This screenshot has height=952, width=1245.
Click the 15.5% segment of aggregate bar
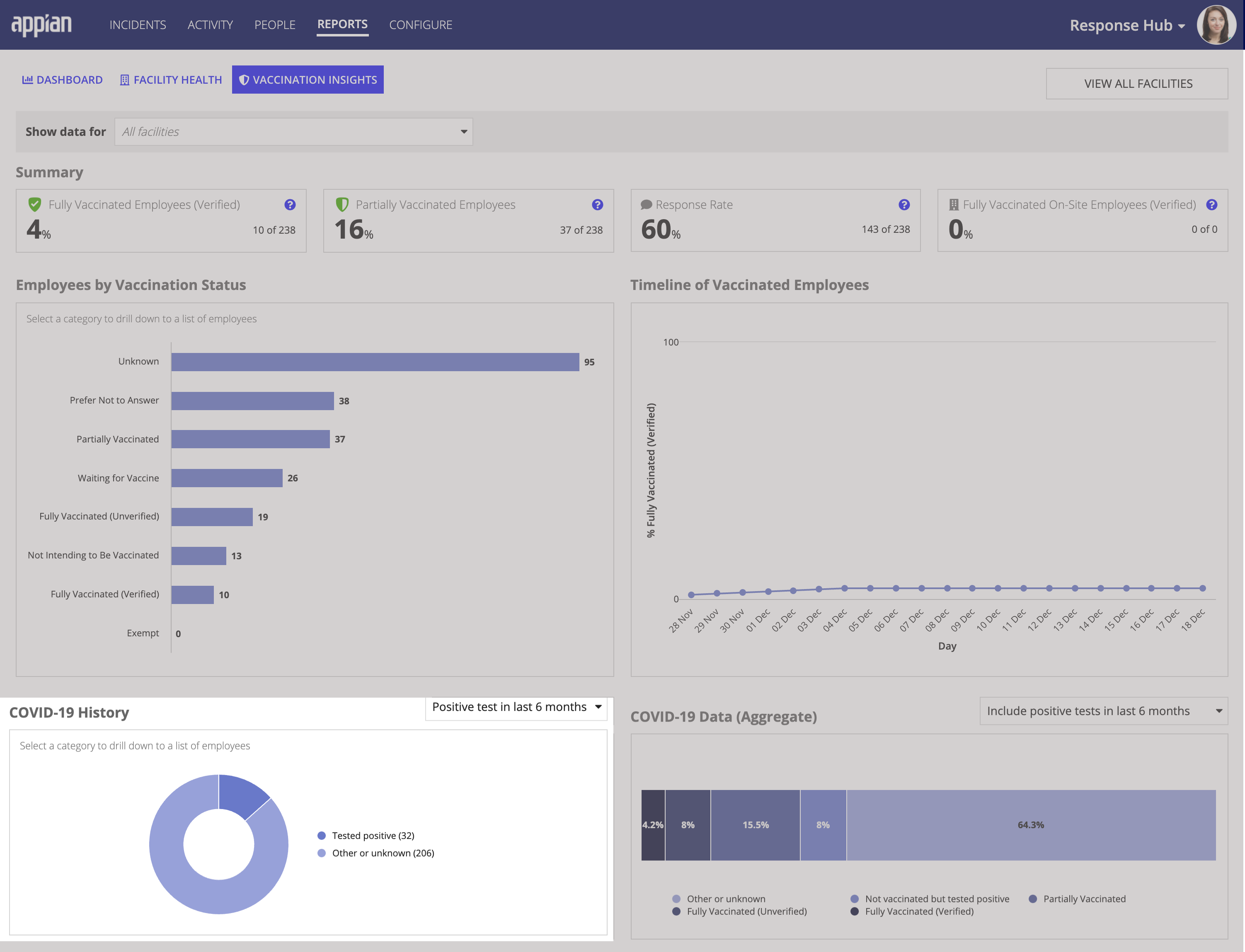tap(756, 826)
